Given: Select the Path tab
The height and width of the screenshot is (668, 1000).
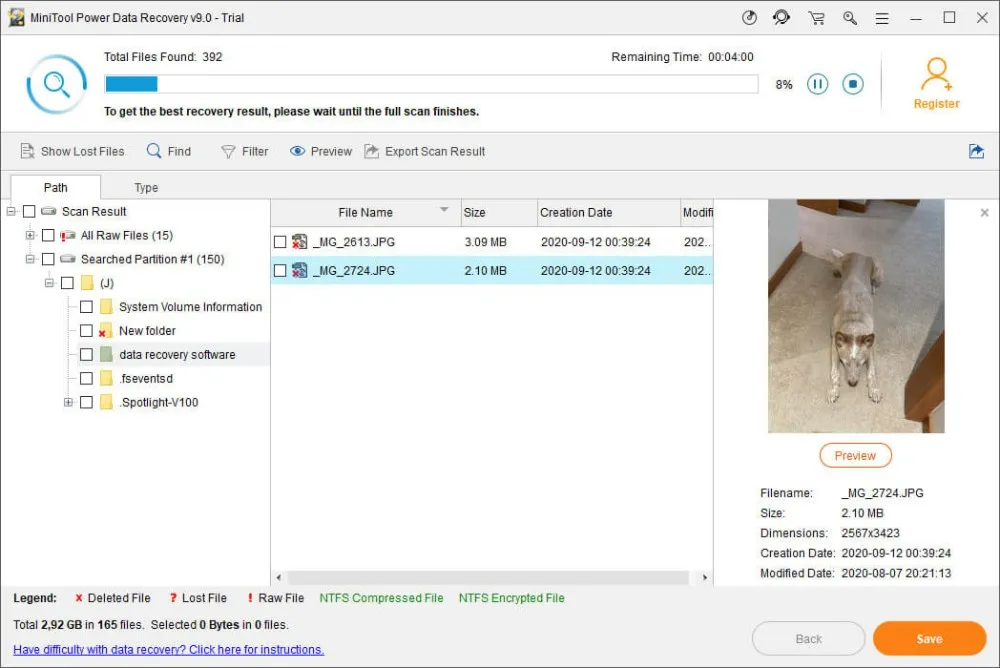Looking at the screenshot, I should pyautogui.click(x=56, y=187).
